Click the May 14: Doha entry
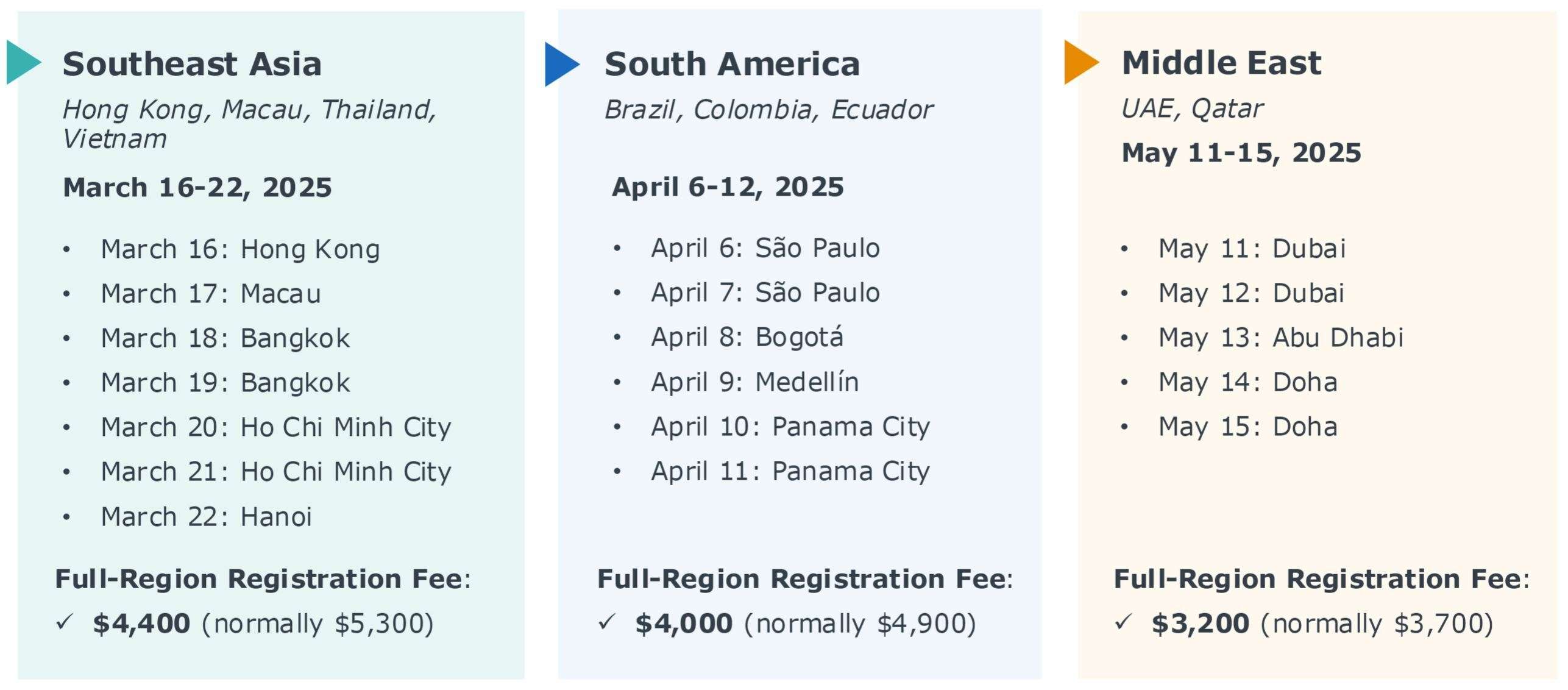Image resolution: width=1568 pixels, height=690 pixels. pos(1247,383)
